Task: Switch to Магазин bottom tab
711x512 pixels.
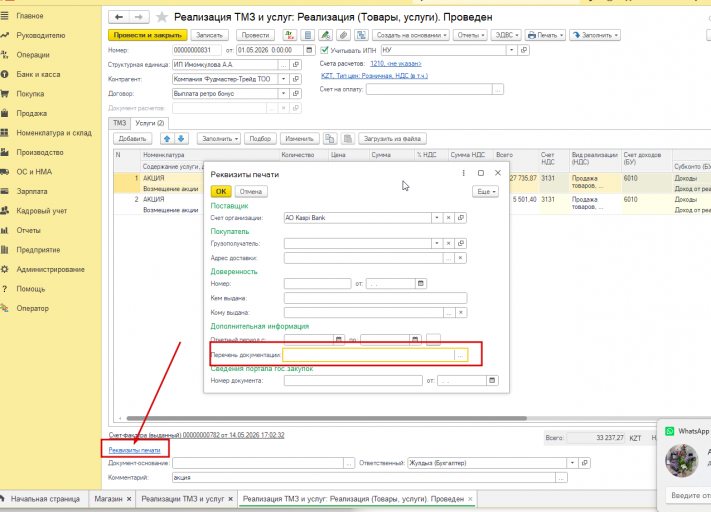Action: click(x=108, y=499)
